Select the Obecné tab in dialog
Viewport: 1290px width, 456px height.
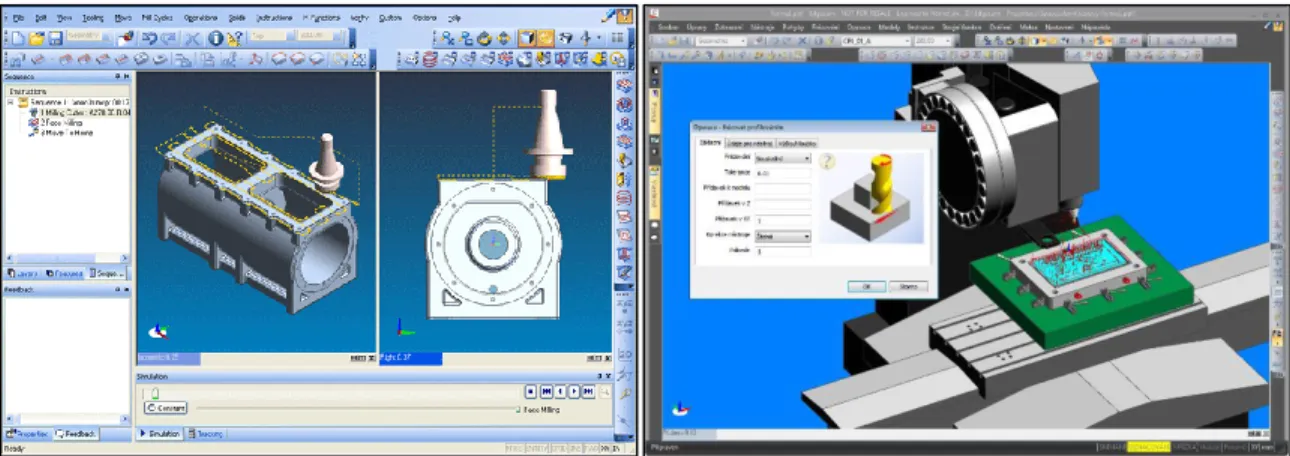(709, 143)
